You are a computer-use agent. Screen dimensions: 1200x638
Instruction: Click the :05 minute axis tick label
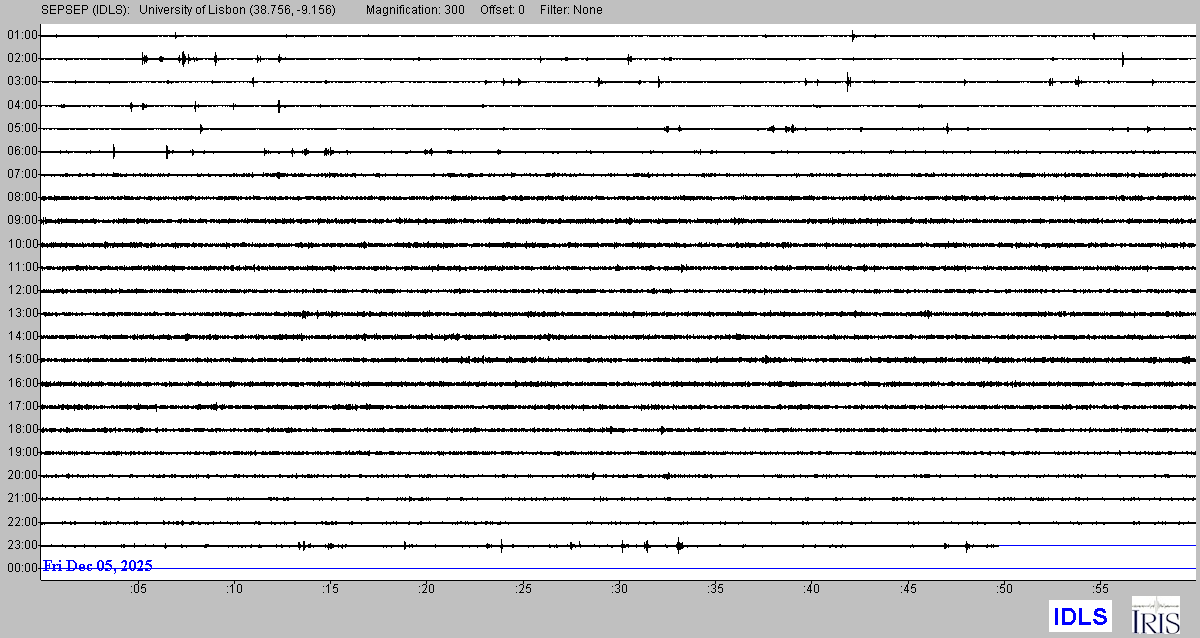tap(138, 589)
